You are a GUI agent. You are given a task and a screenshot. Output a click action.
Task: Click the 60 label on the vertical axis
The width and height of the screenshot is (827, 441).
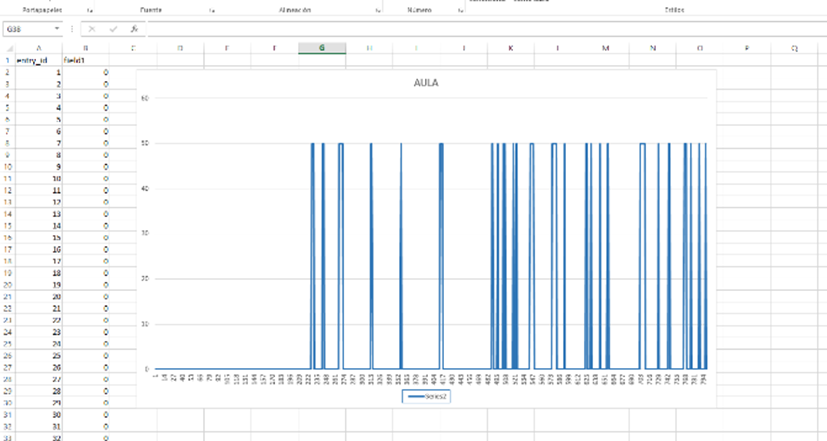[146, 98]
